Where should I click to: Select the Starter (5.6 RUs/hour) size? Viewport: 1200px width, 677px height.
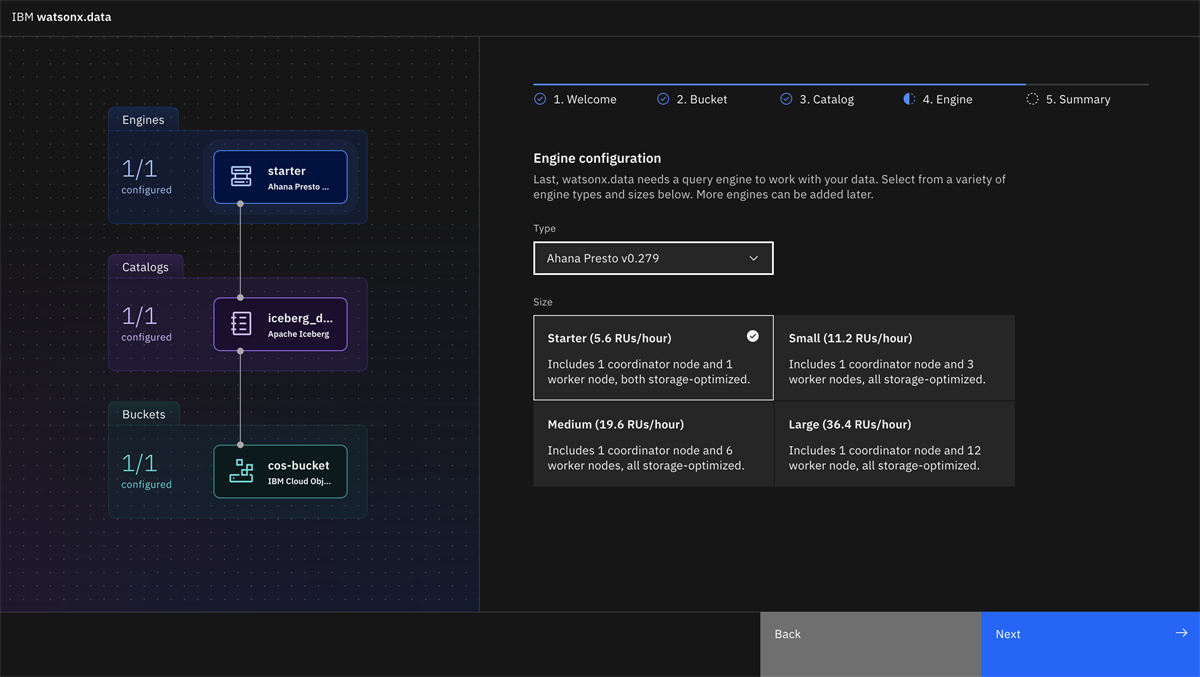click(x=653, y=358)
